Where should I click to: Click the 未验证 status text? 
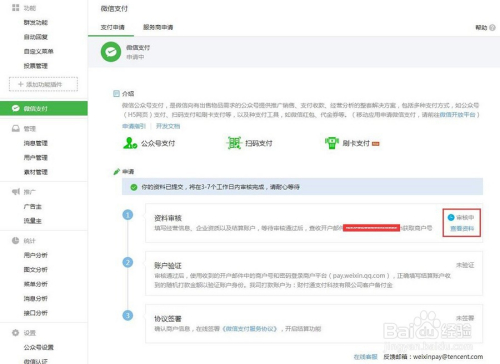(465, 265)
